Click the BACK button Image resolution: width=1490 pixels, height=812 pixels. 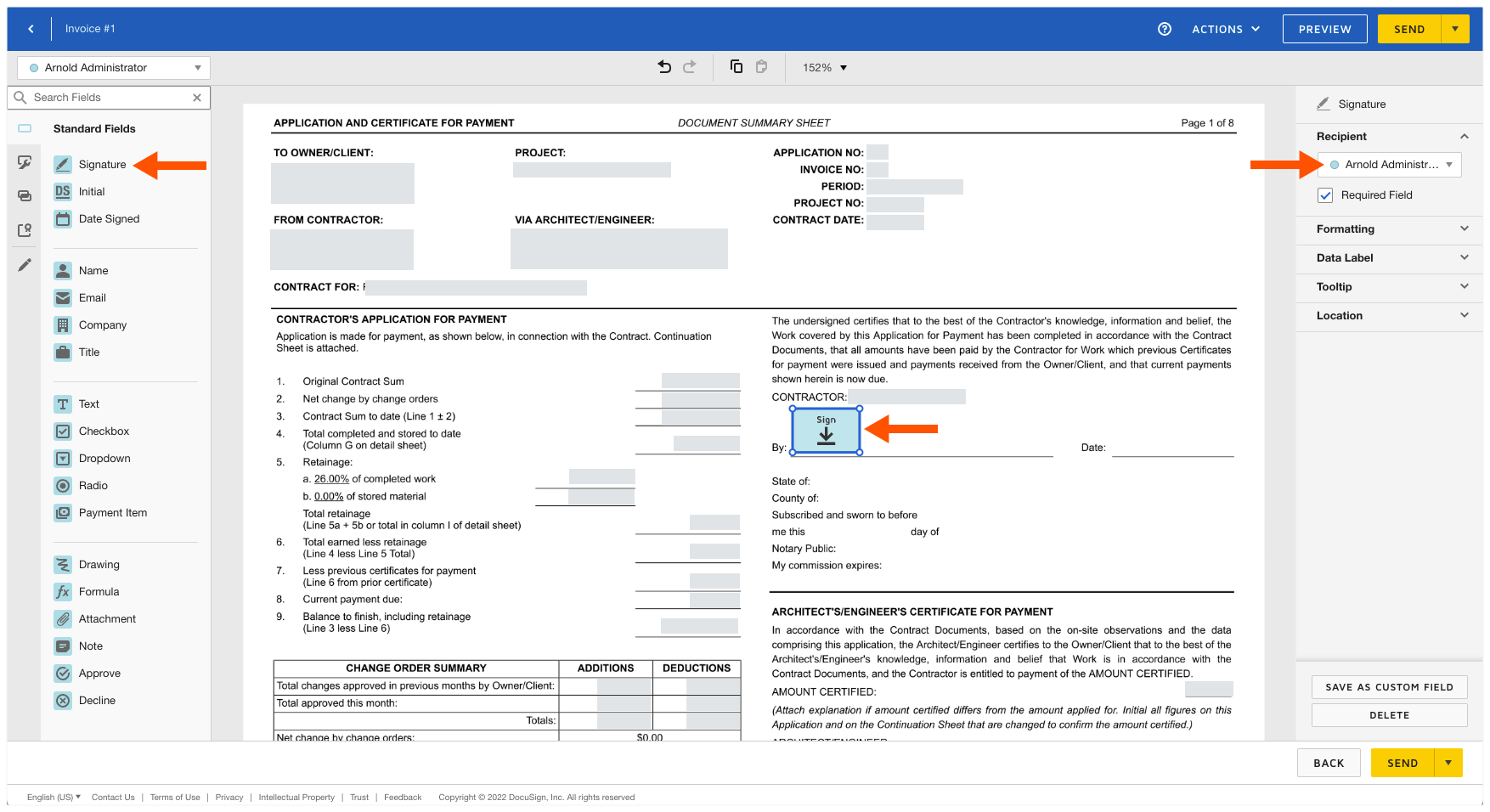(1329, 763)
